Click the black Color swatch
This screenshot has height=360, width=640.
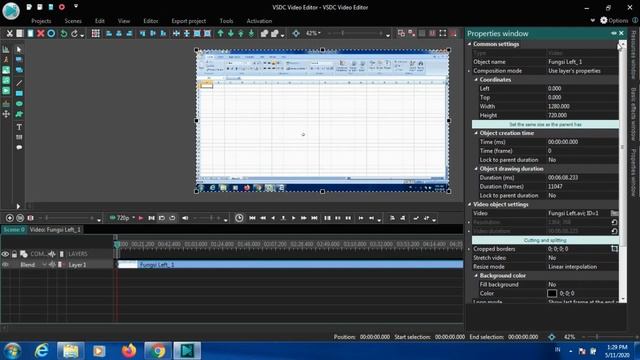(x=552, y=293)
